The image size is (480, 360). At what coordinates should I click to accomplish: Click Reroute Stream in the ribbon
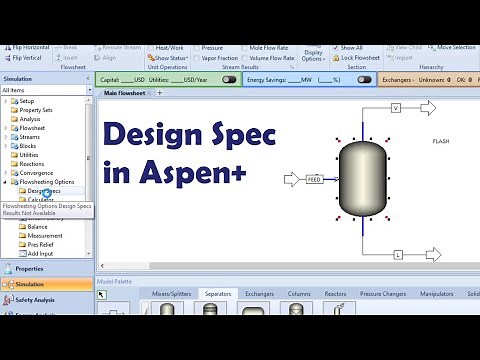click(118, 48)
